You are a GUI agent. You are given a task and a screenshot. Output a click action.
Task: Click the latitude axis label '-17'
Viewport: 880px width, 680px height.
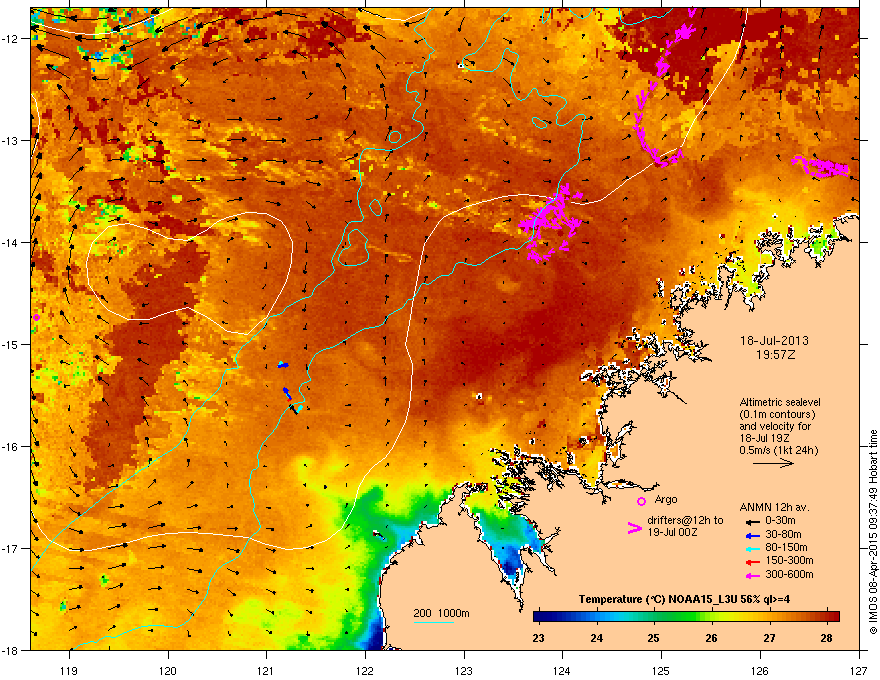click(x=10, y=548)
